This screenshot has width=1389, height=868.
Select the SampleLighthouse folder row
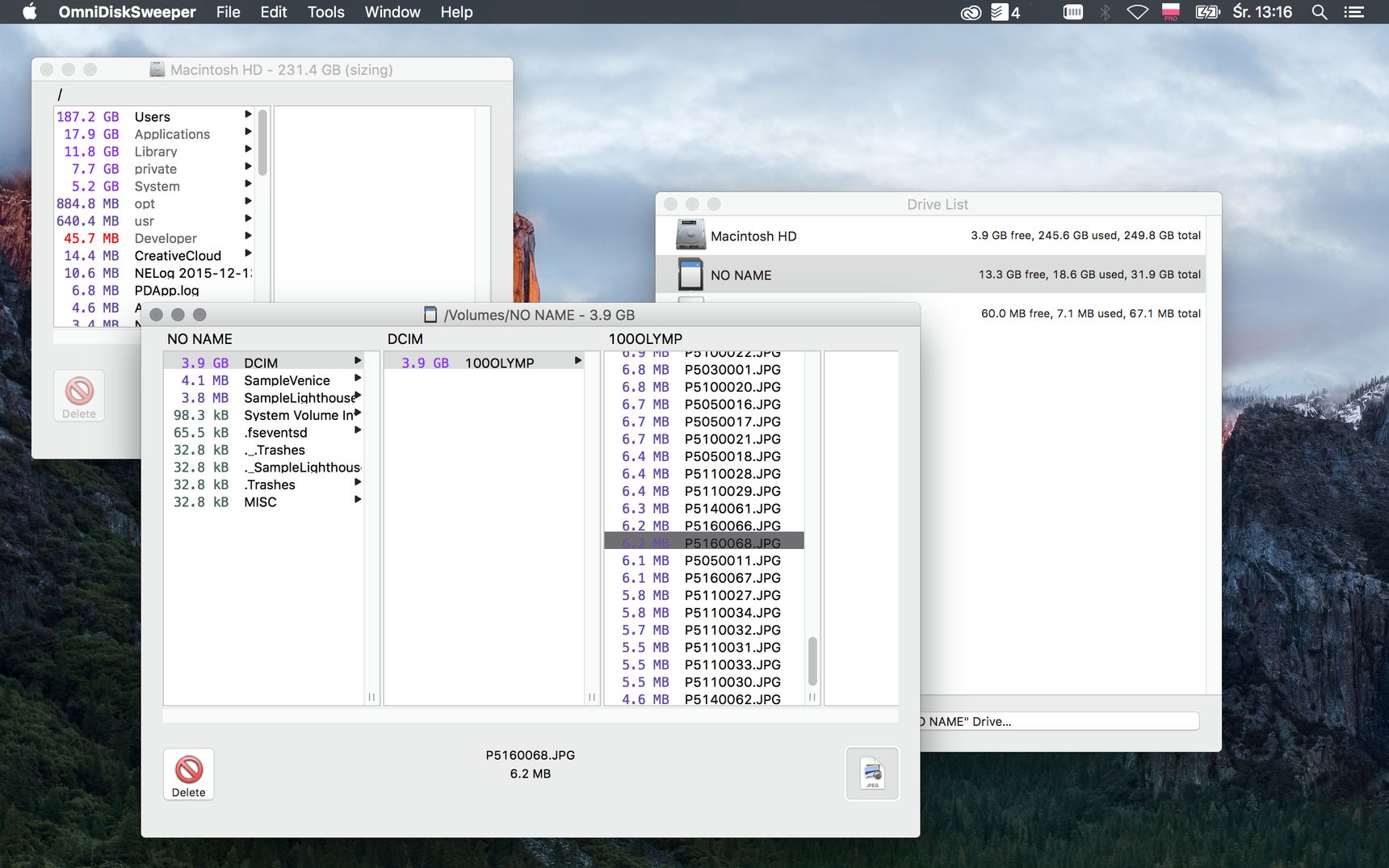point(263,398)
